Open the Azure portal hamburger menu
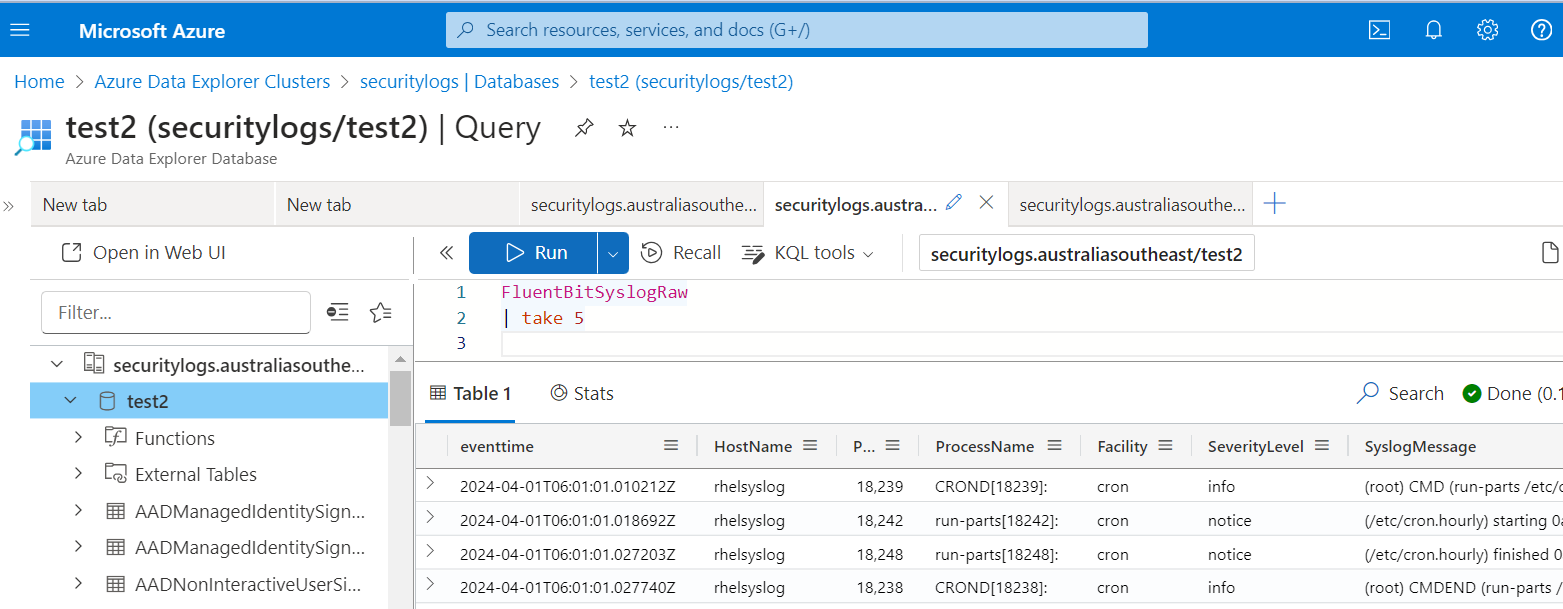The image size is (1563, 609). tap(20, 30)
